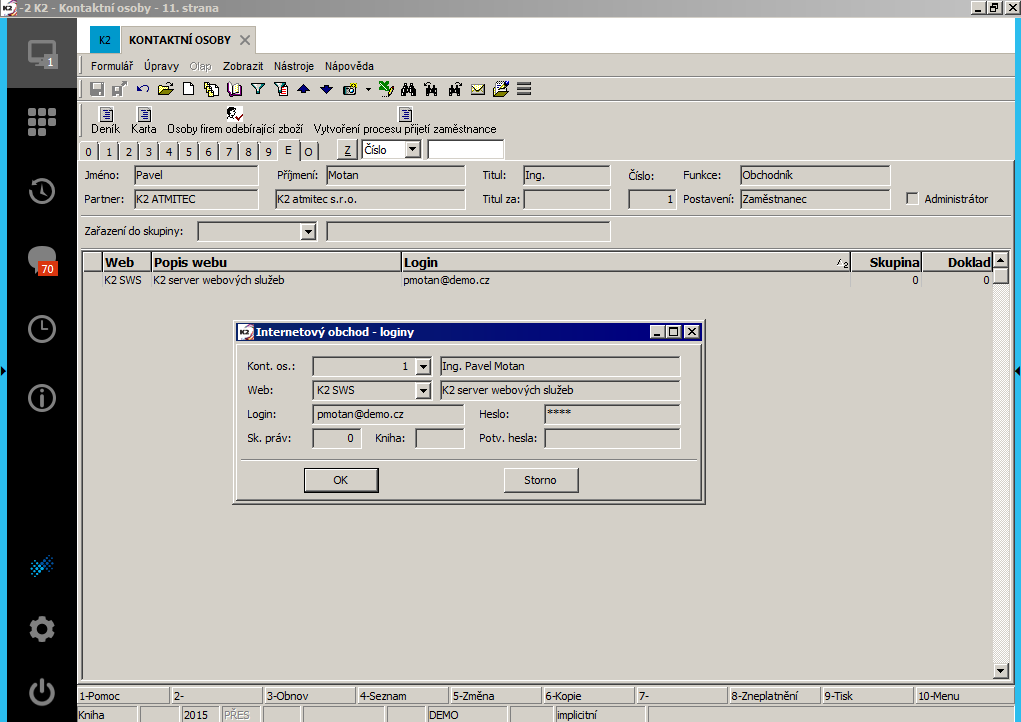Click the 9-Tisk function key button
The height and width of the screenshot is (722, 1021).
[x=866, y=695]
